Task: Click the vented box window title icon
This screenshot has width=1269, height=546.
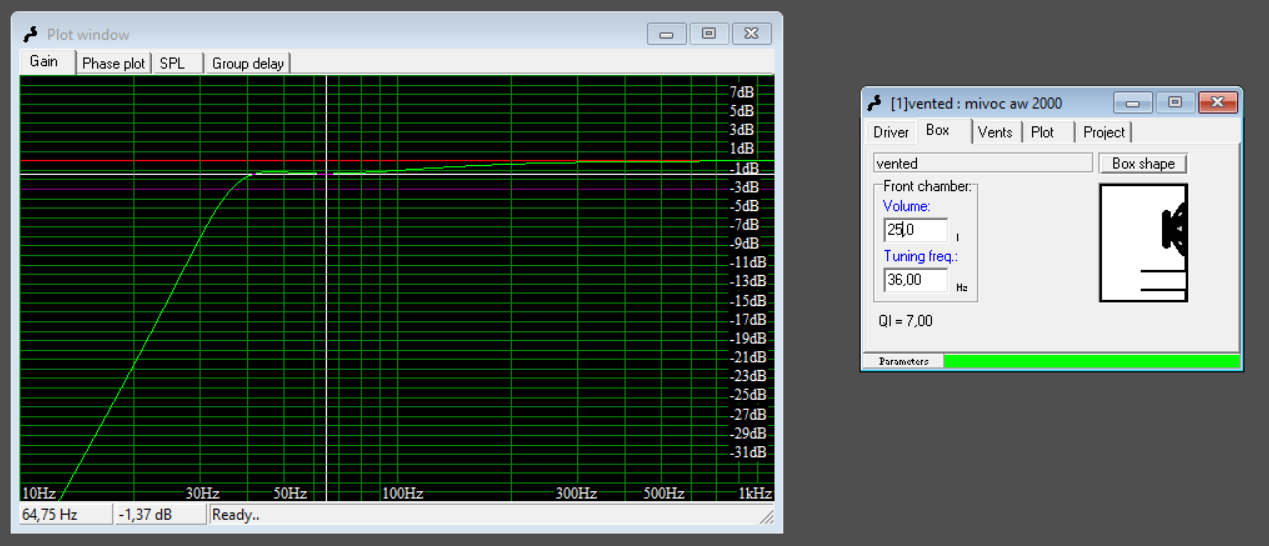Action: coord(874,103)
